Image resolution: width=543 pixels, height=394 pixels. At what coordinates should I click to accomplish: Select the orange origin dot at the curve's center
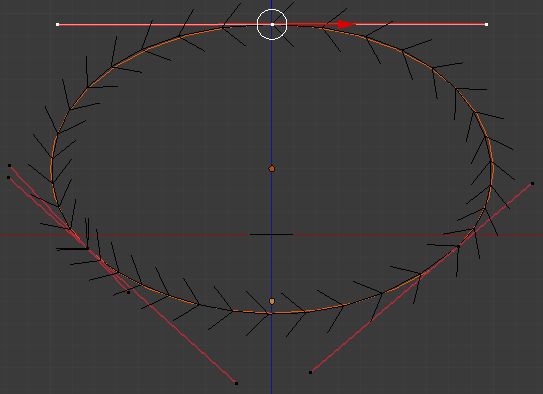coord(272,169)
